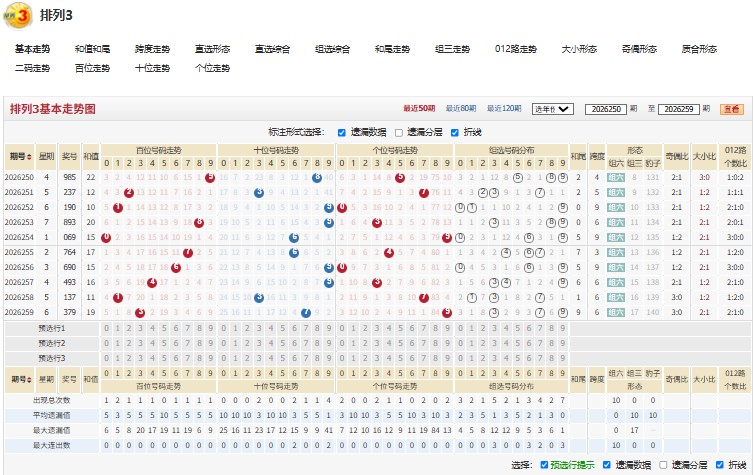This screenshot has width=755, height=475.
Task: Click the top 奇偶比 column header
Action: point(677,157)
